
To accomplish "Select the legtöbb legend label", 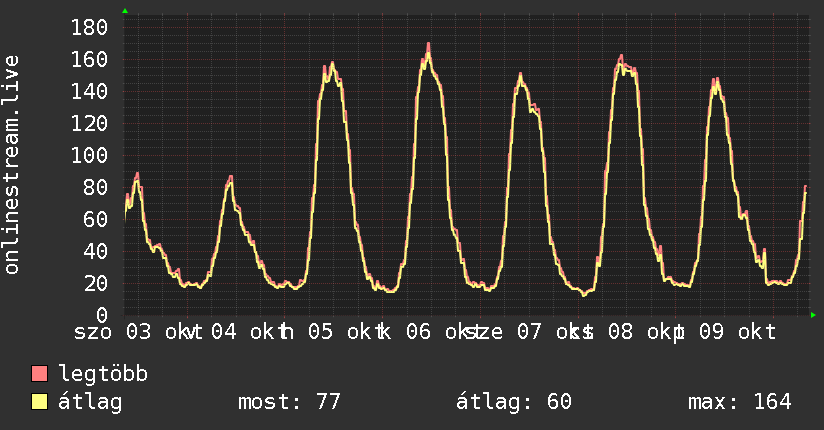I will pyautogui.click(x=103, y=374).
